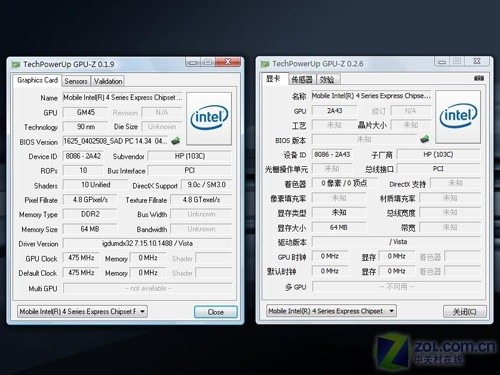This screenshot has height=375, width=500.
Task: Click the 关闭(C) button
Action: [x=464, y=311]
